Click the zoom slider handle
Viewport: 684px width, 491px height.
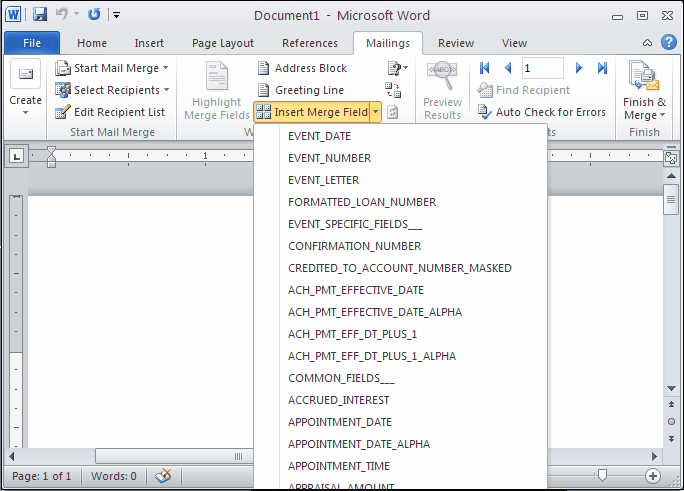point(602,476)
